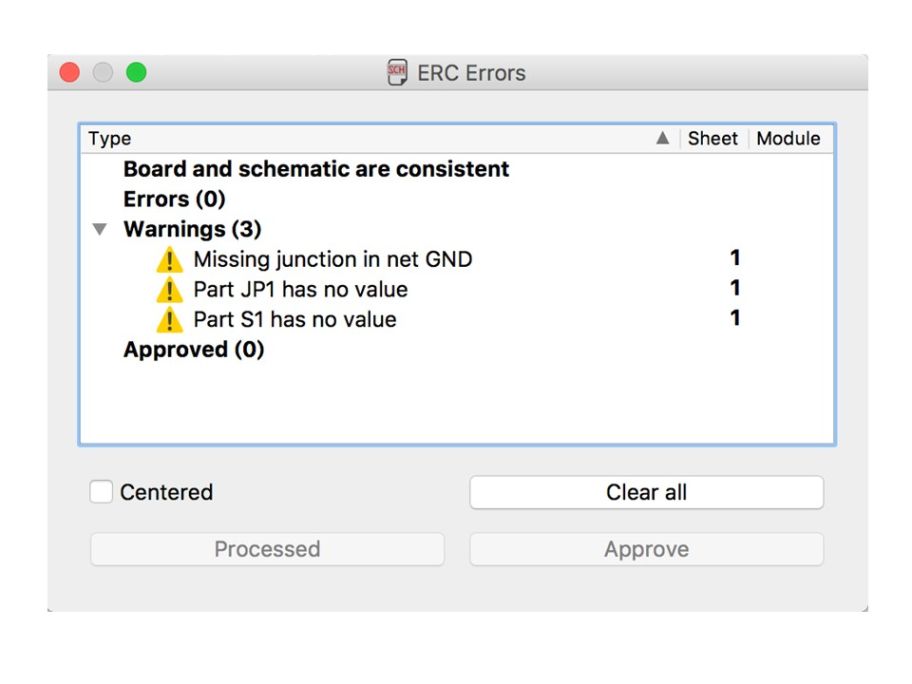Viewport: 912px width, 684px height.
Task: Click the gray minimize window button
Action: pyautogui.click(x=103, y=73)
